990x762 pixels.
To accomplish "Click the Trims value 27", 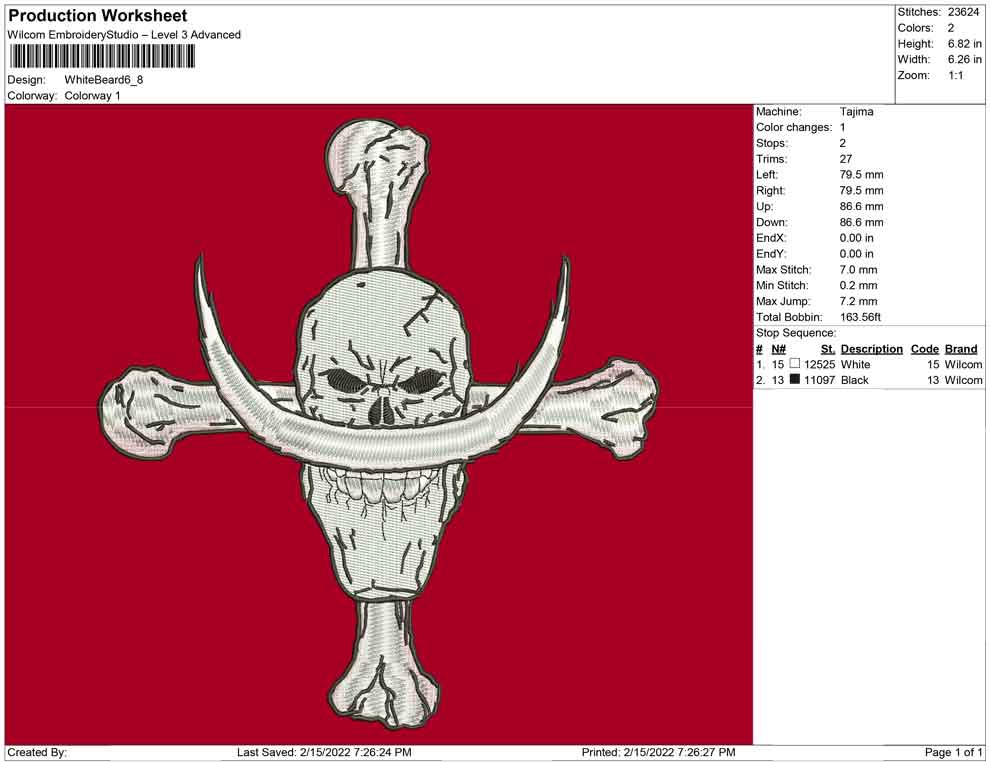I will pos(845,159).
